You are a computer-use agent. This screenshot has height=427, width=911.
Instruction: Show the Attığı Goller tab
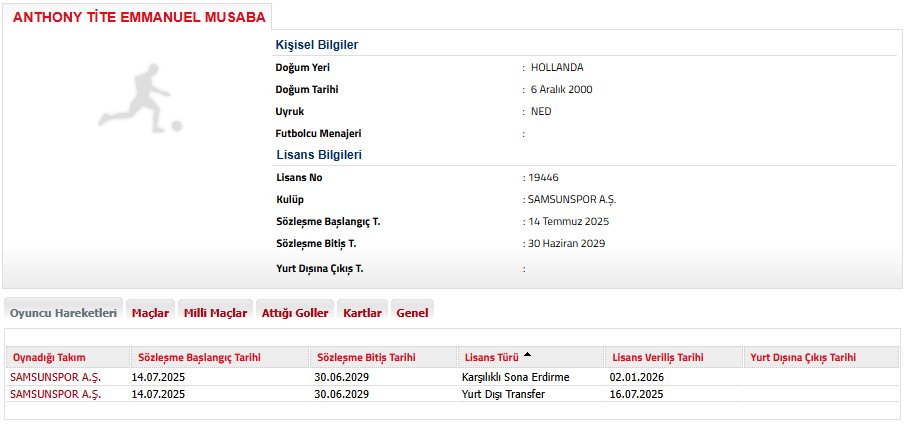point(294,312)
